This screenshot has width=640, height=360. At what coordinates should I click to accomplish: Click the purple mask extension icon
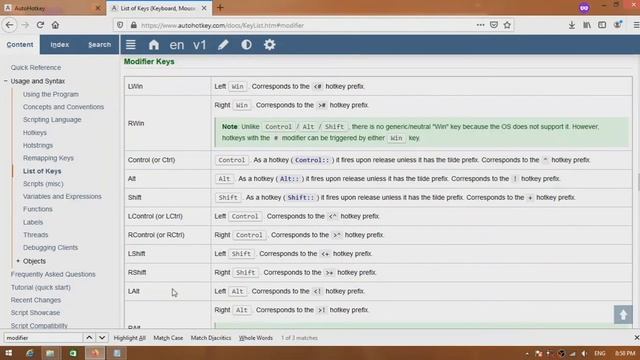pyautogui.click(x=584, y=8)
